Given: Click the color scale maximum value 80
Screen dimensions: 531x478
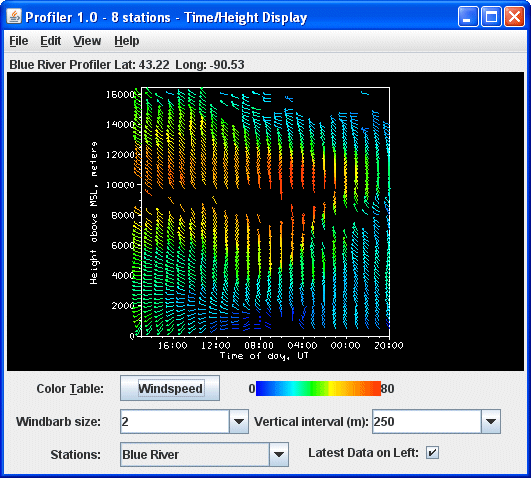Looking at the screenshot, I should (x=388, y=389).
